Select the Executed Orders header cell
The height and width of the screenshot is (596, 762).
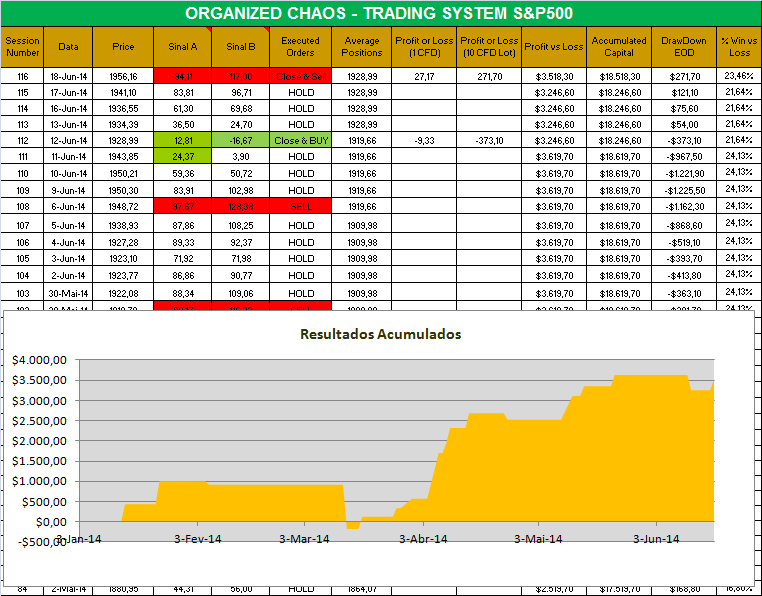coord(300,47)
